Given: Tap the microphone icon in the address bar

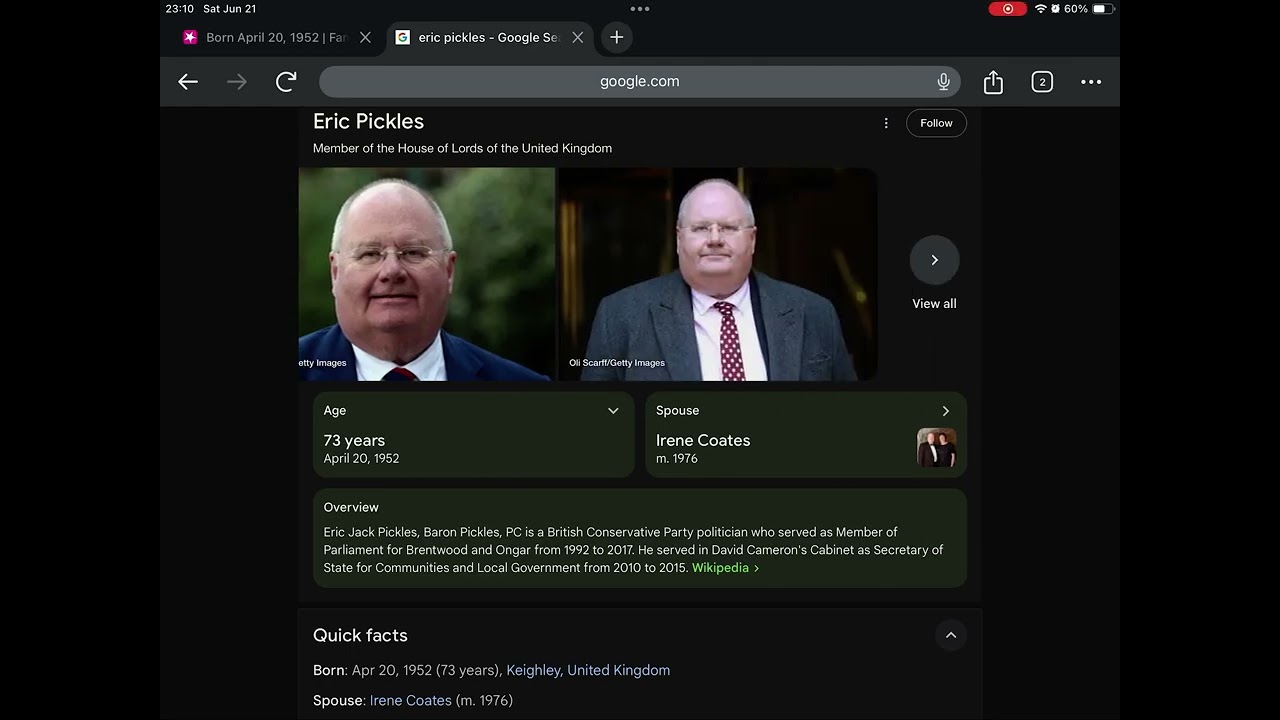Looking at the screenshot, I should coord(943,82).
